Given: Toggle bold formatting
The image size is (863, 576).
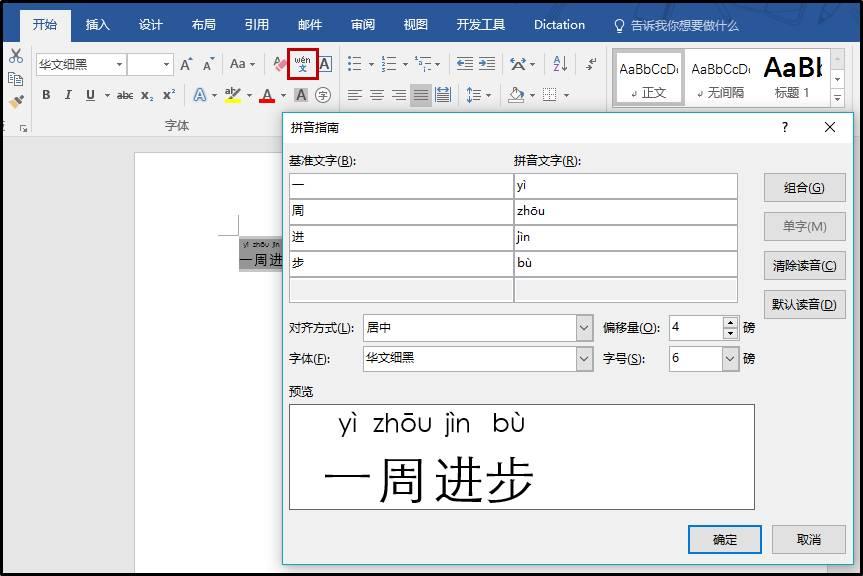Looking at the screenshot, I should click(x=47, y=95).
